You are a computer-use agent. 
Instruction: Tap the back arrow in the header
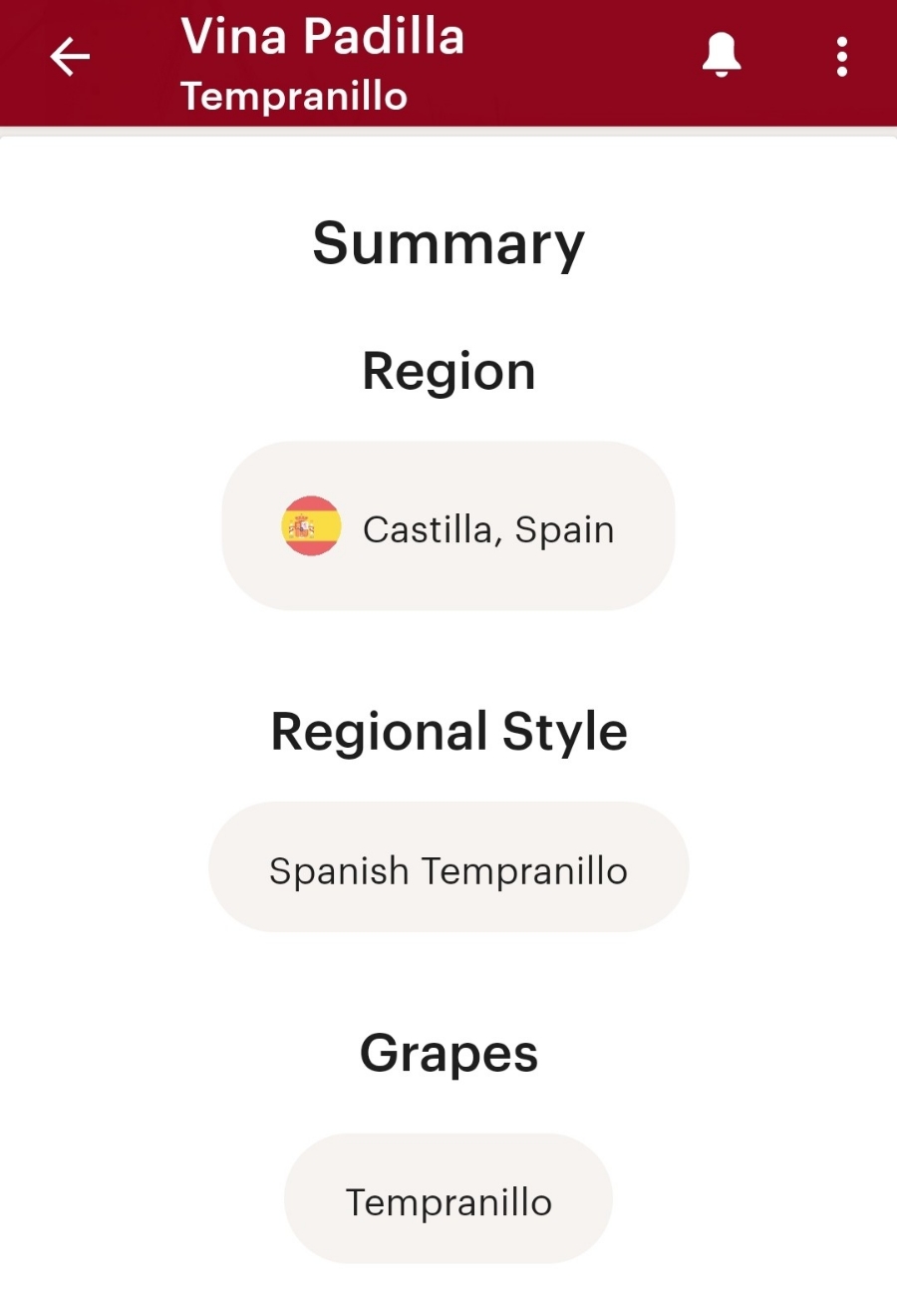[70, 57]
